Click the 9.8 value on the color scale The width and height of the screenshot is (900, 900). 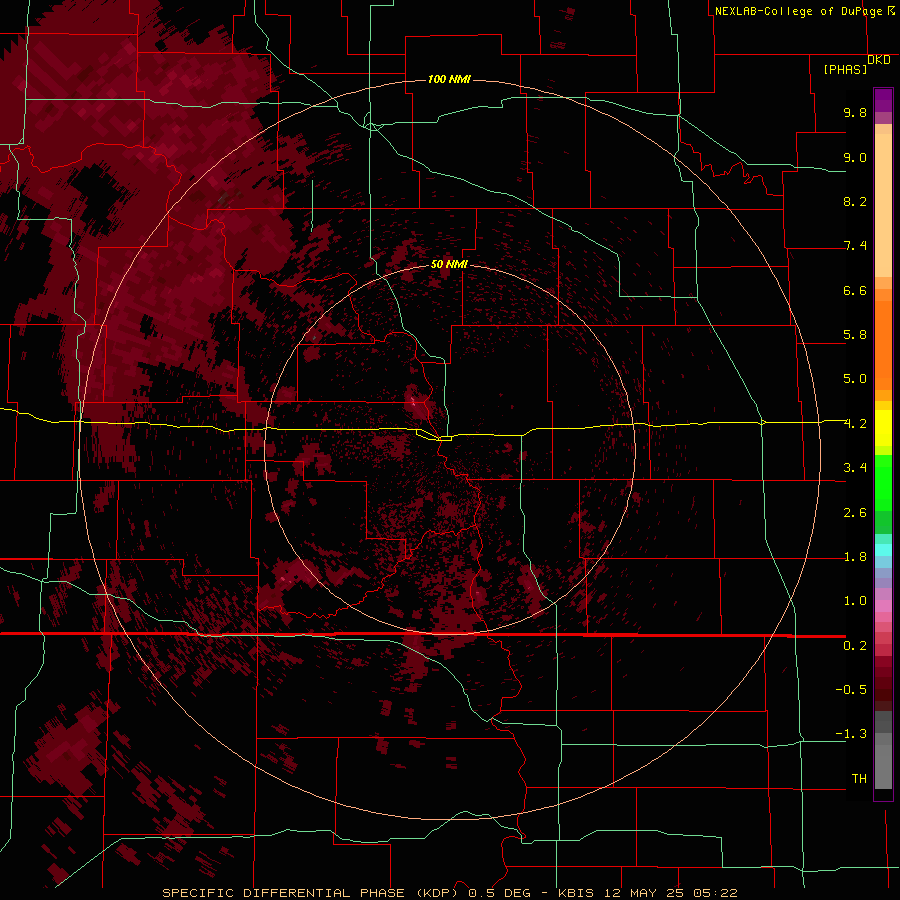[855, 112]
